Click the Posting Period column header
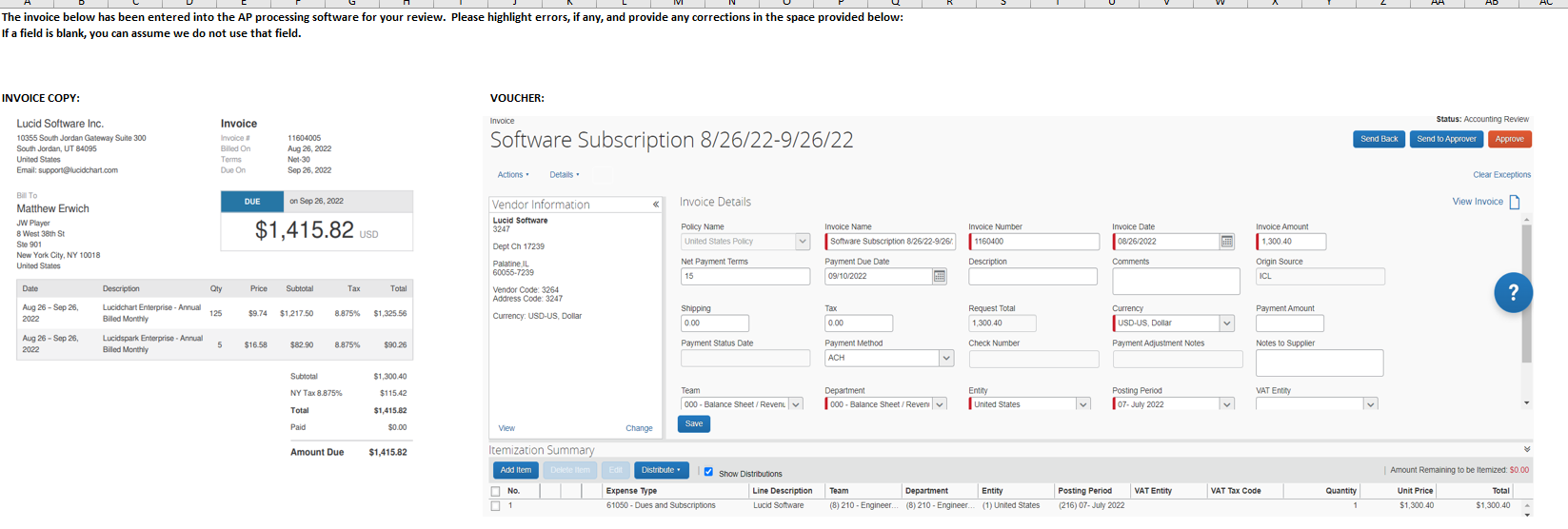Viewport: 1568px width, 529px height. pos(1084,491)
